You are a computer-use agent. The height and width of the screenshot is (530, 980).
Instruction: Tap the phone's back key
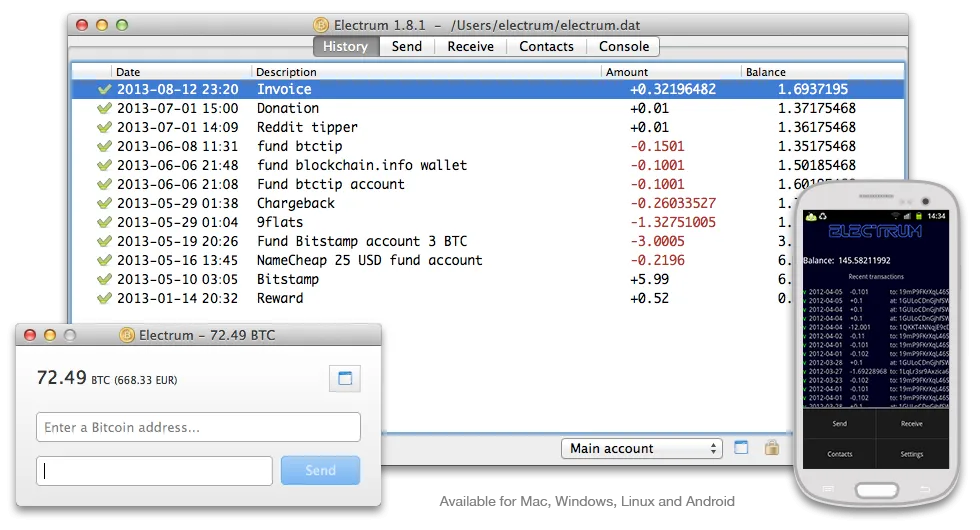pos(926,489)
